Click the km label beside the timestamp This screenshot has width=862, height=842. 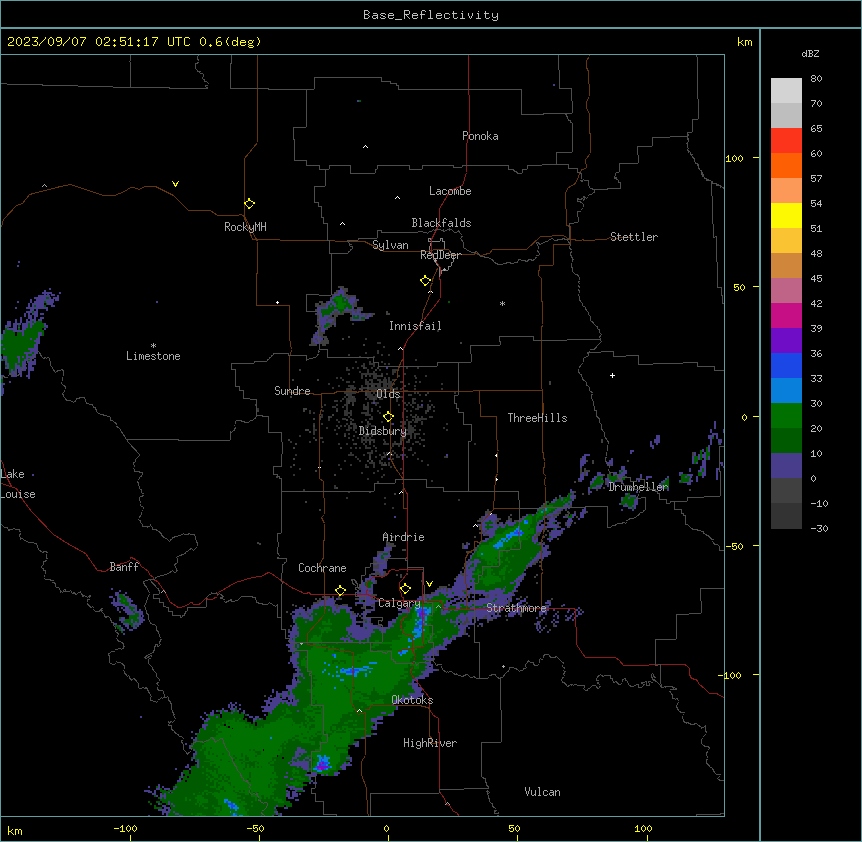point(744,42)
